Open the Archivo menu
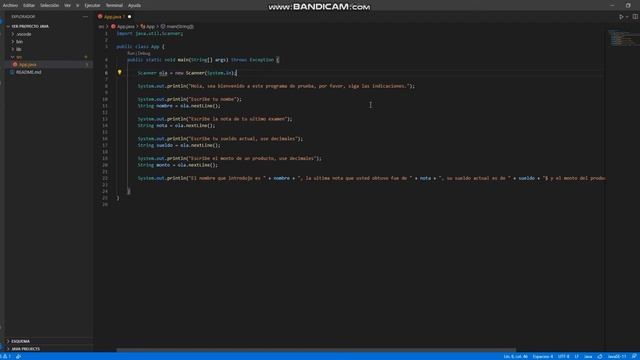640x360 pixels. tap(10, 5)
